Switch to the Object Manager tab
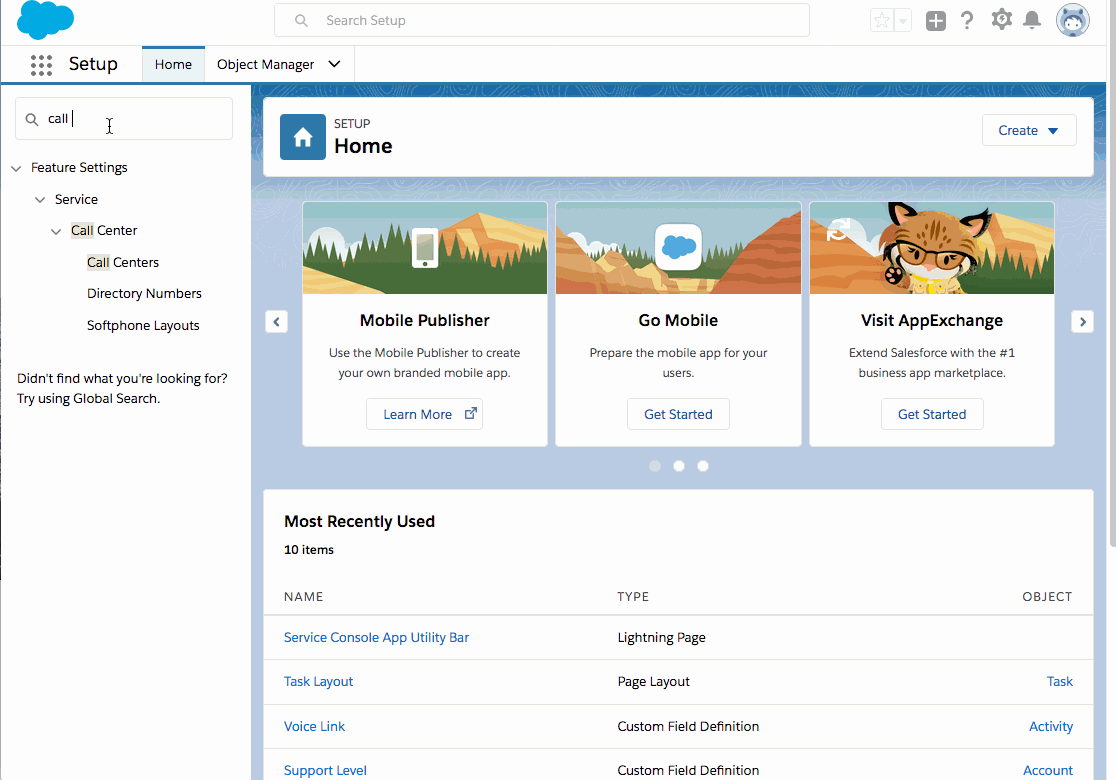Image resolution: width=1116 pixels, height=780 pixels. click(x=265, y=64)
